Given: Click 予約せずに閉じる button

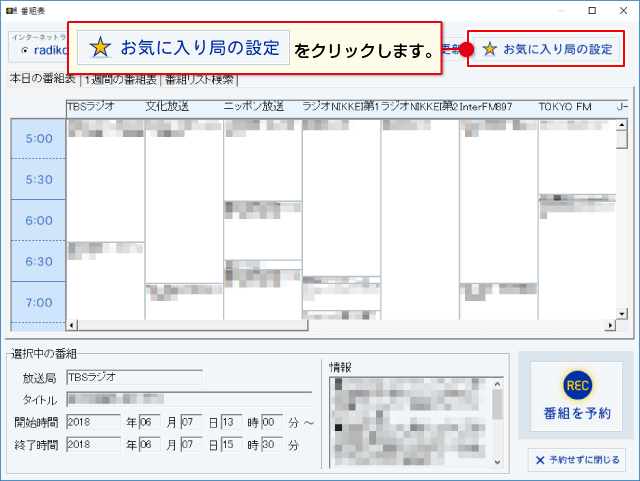Looking at the screenshot, I should [x=577, y=460].
